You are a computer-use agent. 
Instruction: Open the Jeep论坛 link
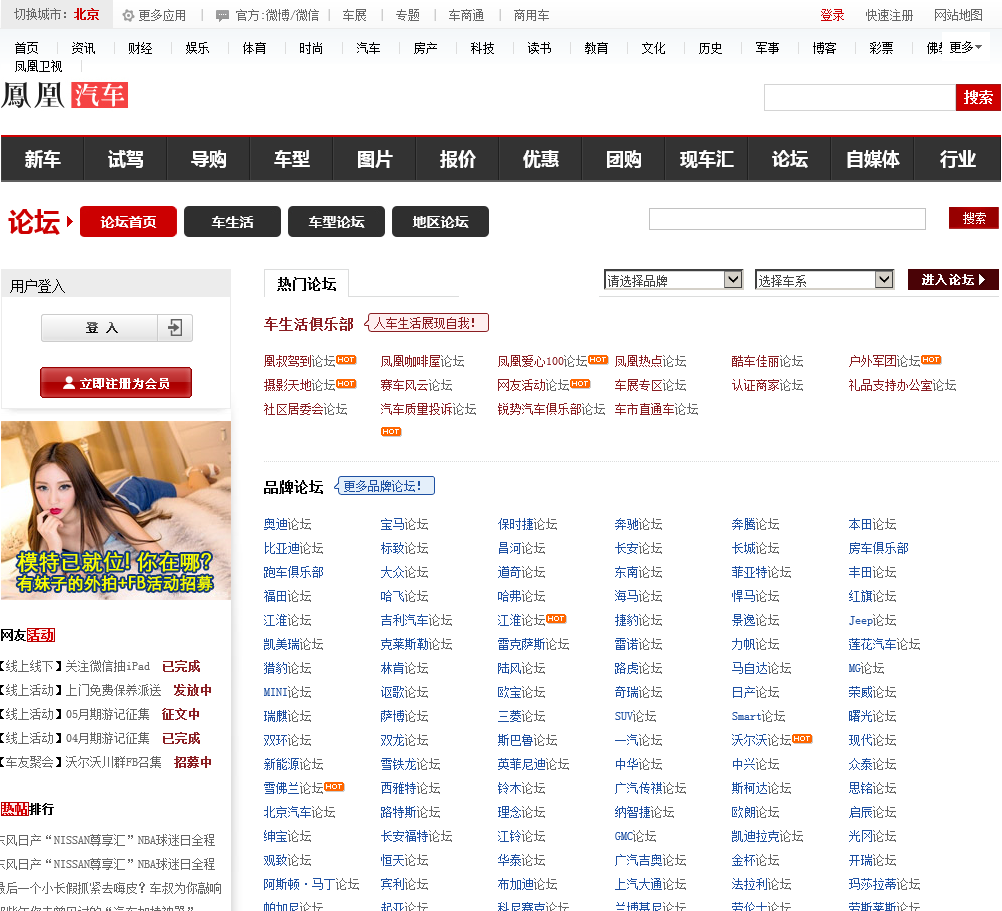click(x=872, y=620)
